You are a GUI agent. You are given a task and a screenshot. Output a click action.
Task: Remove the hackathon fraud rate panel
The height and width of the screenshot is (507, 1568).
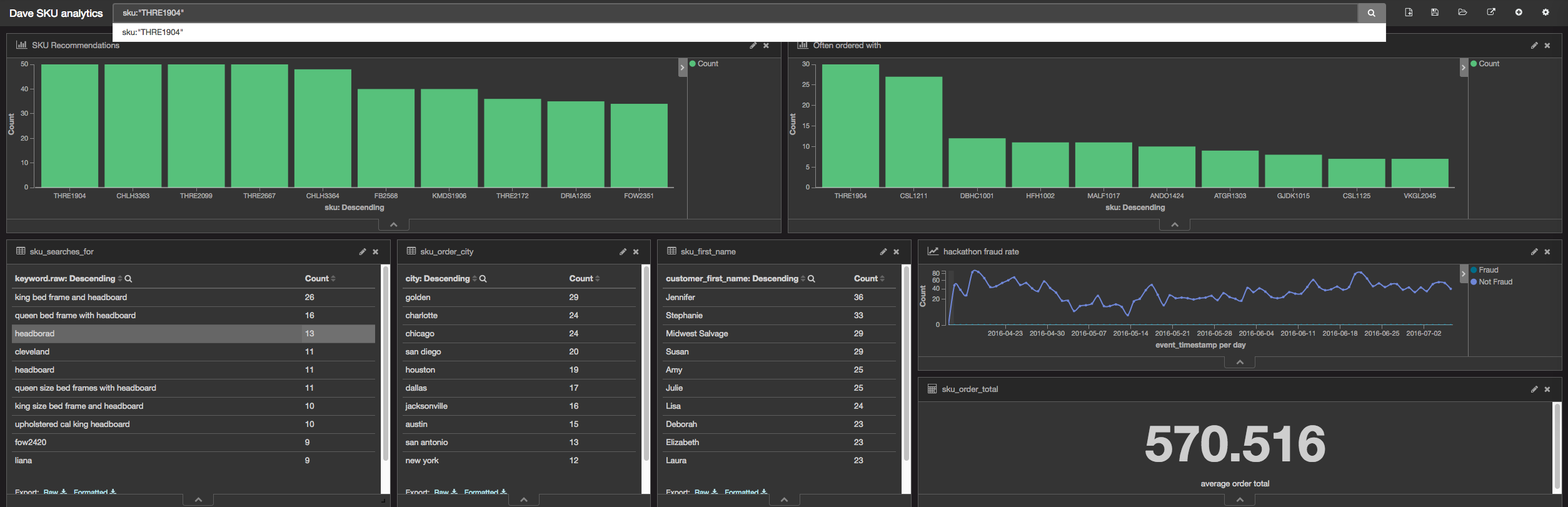pyautogui.click(x=1547, y=252)
